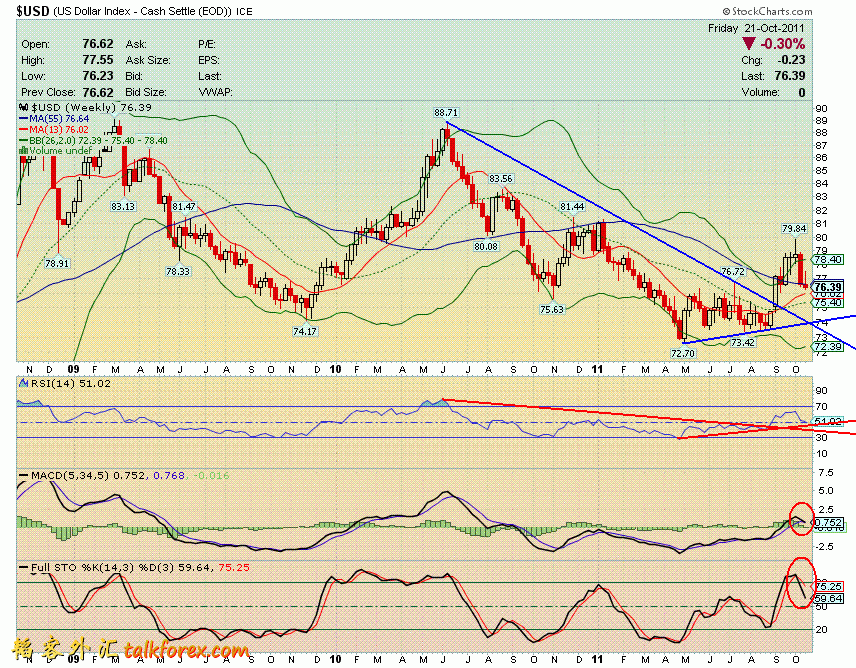856x668 pixels.
Task: Click the 59.64 stochastic axis value tag
Action: coord(828,599)
